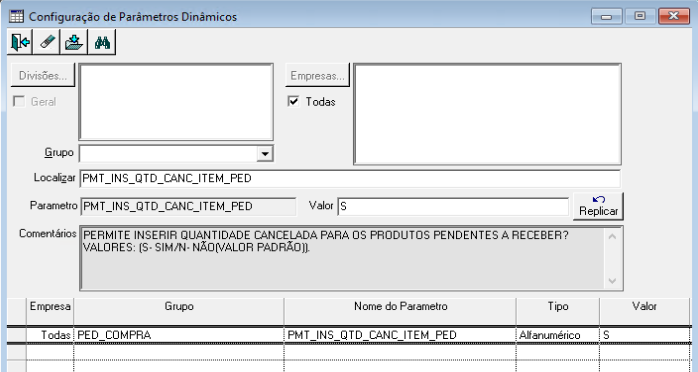Click the Empresa column header
698x372 pixels.
click(50, 311)
